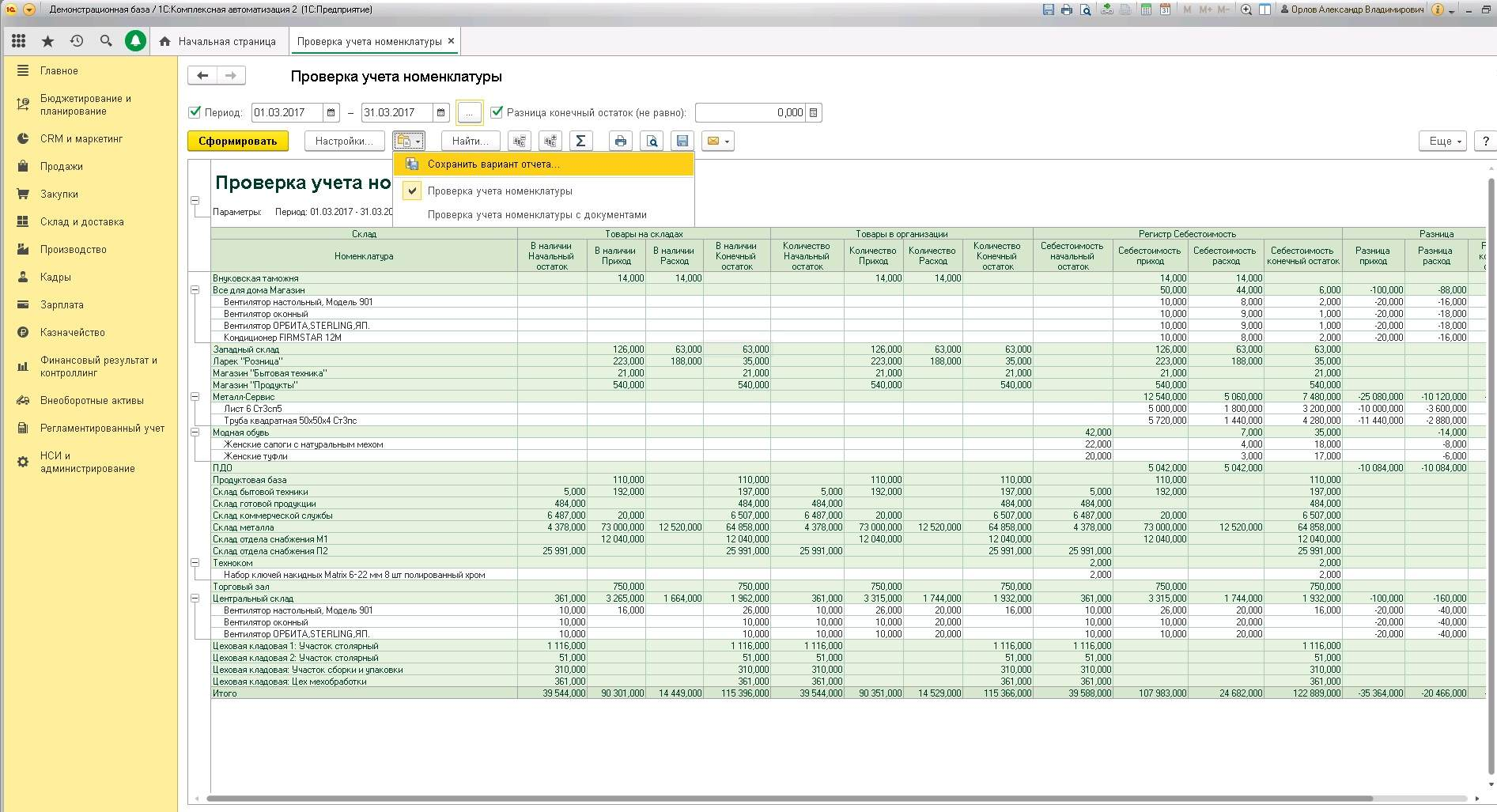Collapse the Все для дома Магазин group
Image resolution: width=1497 pixels, height=812 pixels.
[x=195, y=290]
